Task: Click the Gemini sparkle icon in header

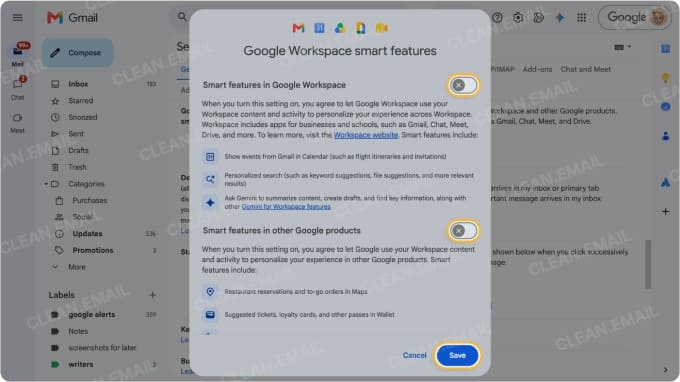Action: pos(560,17)
